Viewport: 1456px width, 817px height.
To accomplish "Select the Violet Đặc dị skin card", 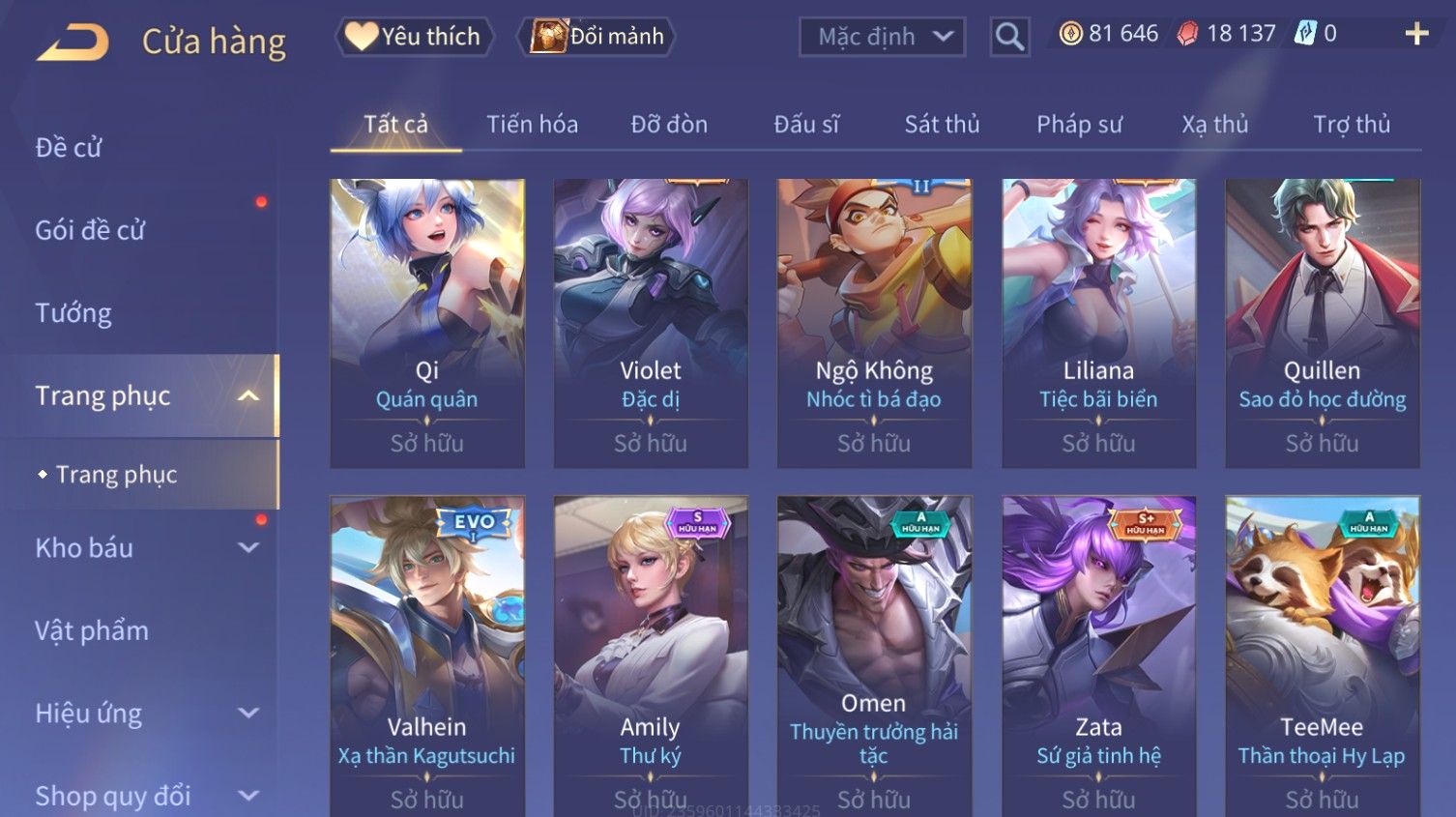I will [651, 323].
